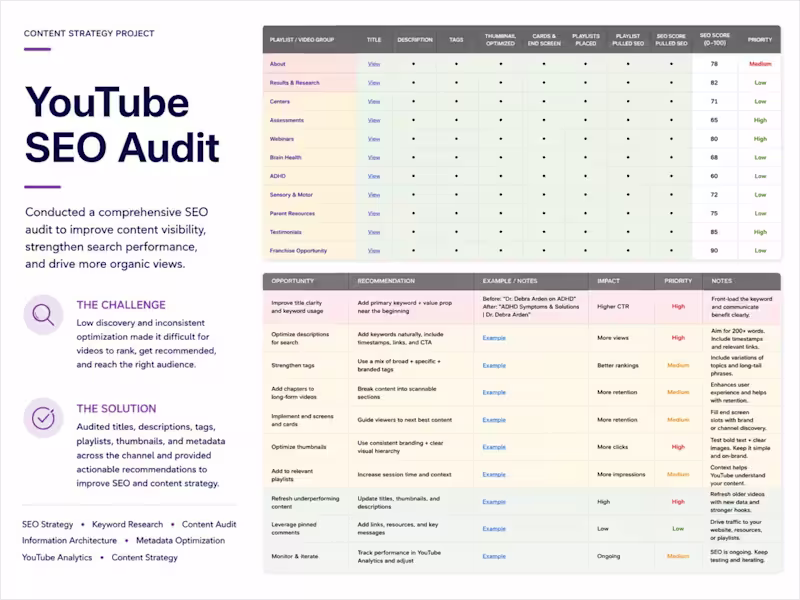Open the Example link for Leverage pinned comments
Viewport: 800px width, 600px height.
494,529
